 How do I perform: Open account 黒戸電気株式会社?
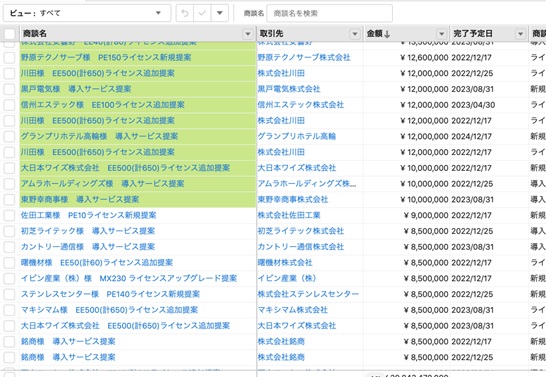(x=289, y=89)
